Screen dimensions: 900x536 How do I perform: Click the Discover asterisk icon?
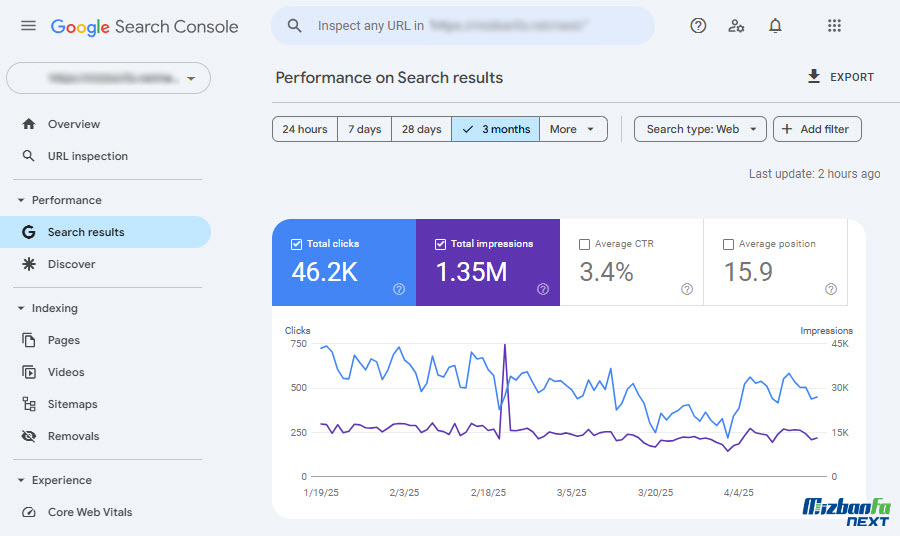(x=29, y=264)
